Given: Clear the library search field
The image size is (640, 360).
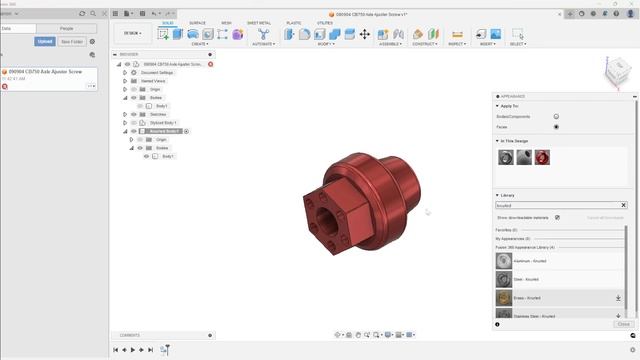Looking at the screenshot, I should (x=623, y=205).
